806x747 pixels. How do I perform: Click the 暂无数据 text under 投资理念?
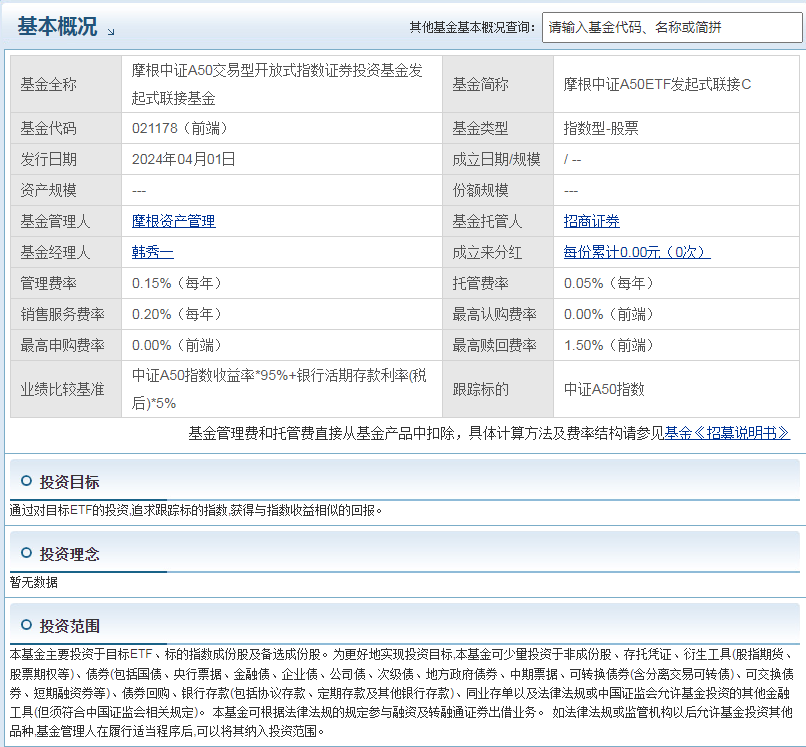pos(34,582)
